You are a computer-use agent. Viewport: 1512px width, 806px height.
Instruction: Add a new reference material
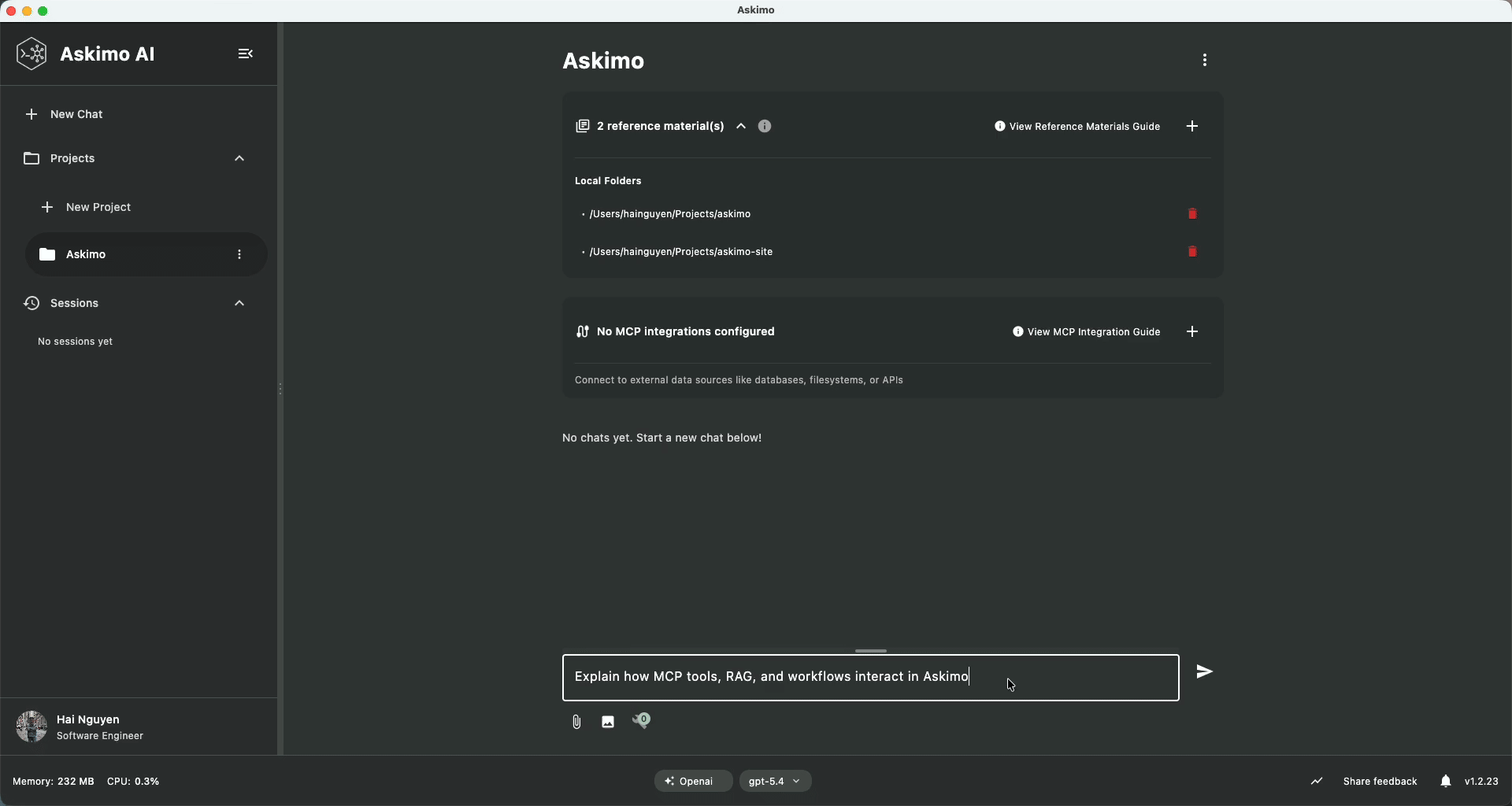(1192, 127)
